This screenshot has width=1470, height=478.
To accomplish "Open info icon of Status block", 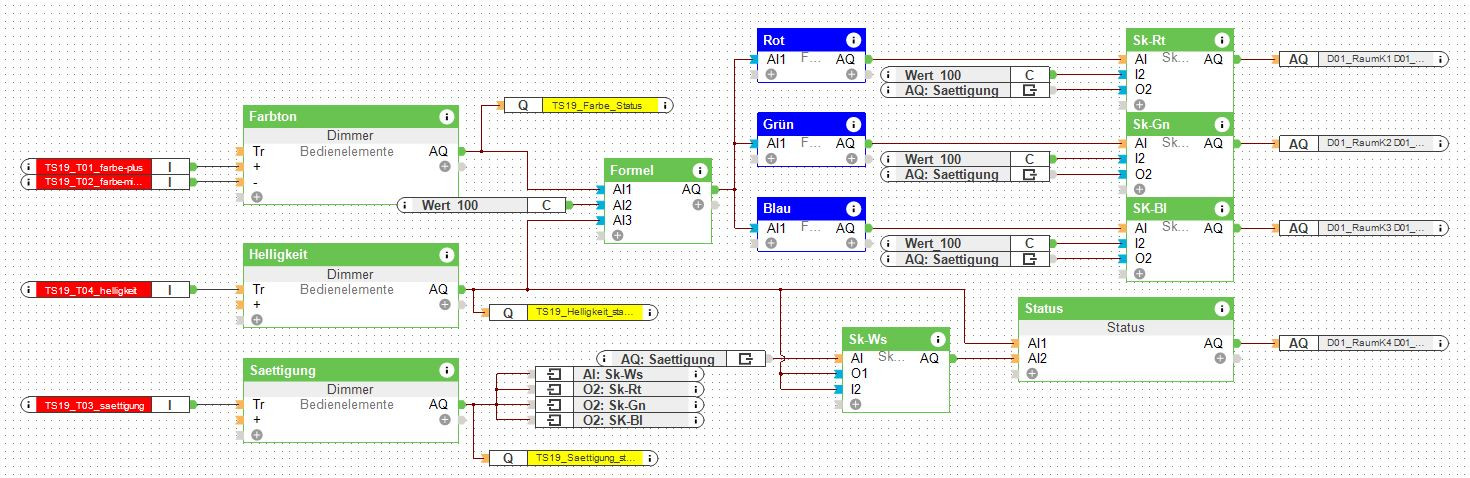I will click(x=1221, y=309).
